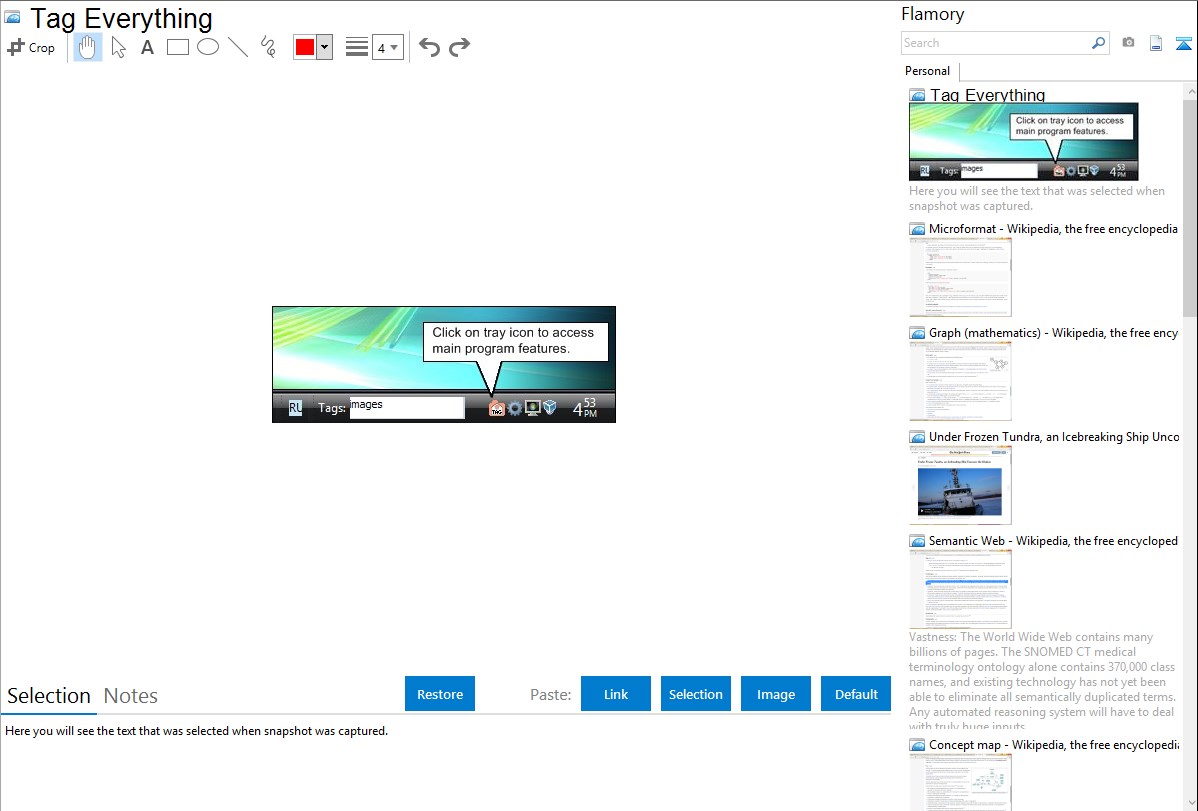Open the Selection tab
This screenshot has height=811, width=1198.
(49, 696)
